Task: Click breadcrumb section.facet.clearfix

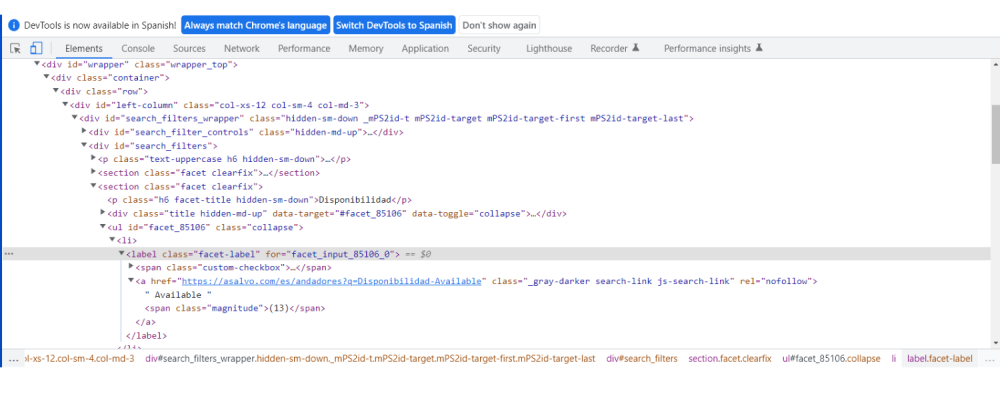Action: [x=730, y=359]
